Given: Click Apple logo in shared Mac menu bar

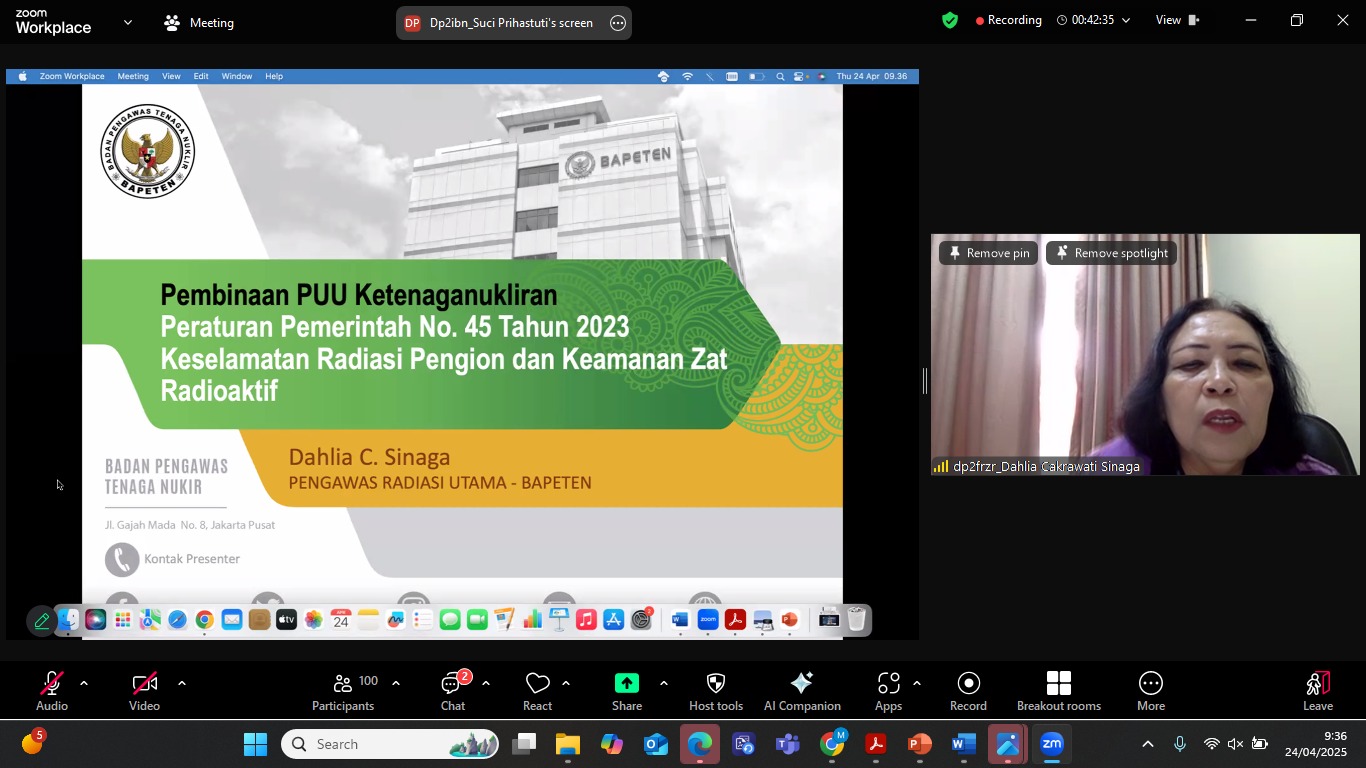Looking at the screenshot, I should click(22, 76).
